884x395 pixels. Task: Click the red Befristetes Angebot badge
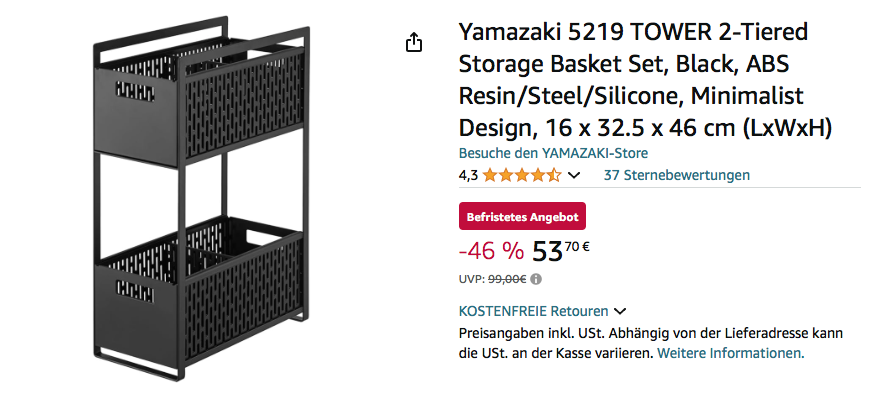[x=522, y=216]
